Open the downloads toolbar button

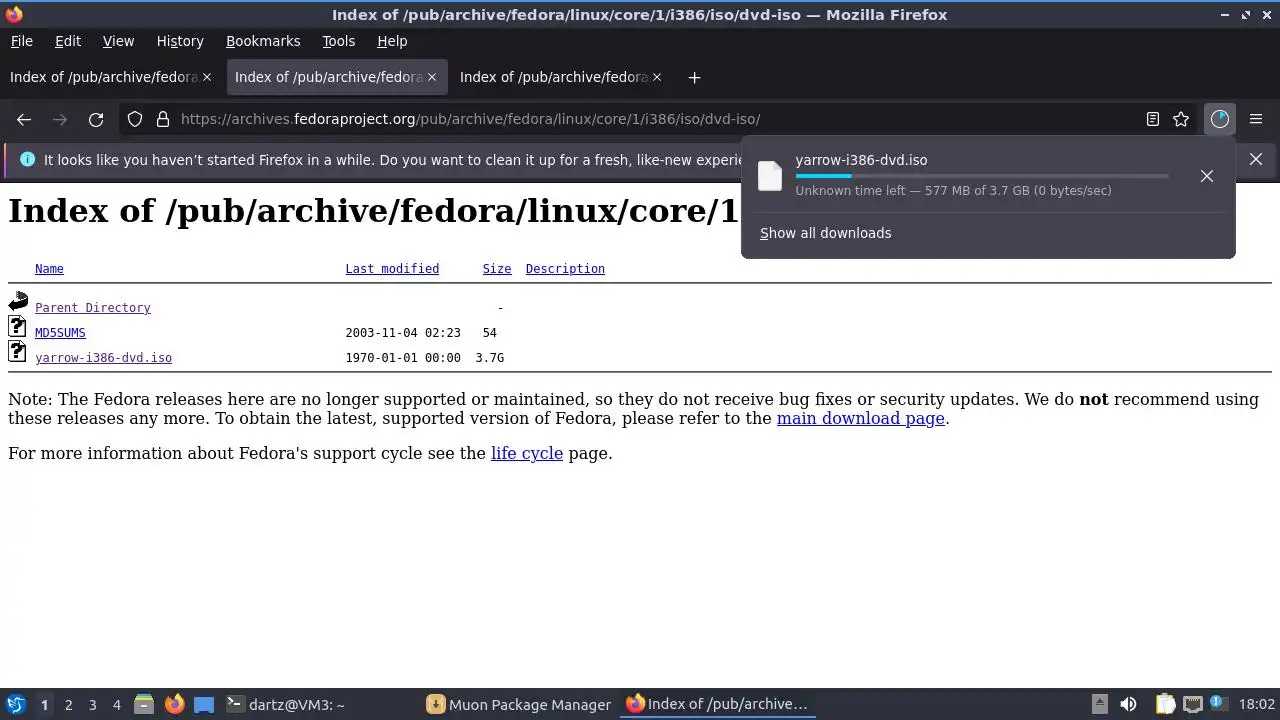tap(1220, 119)
